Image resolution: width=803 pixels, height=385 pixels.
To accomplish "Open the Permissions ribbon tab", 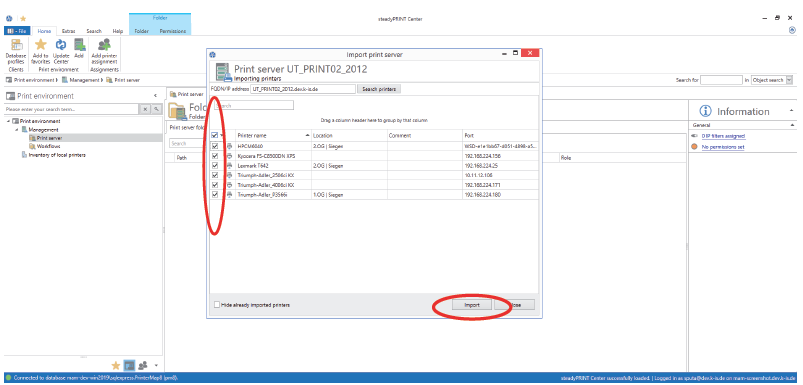I will 173,31.
